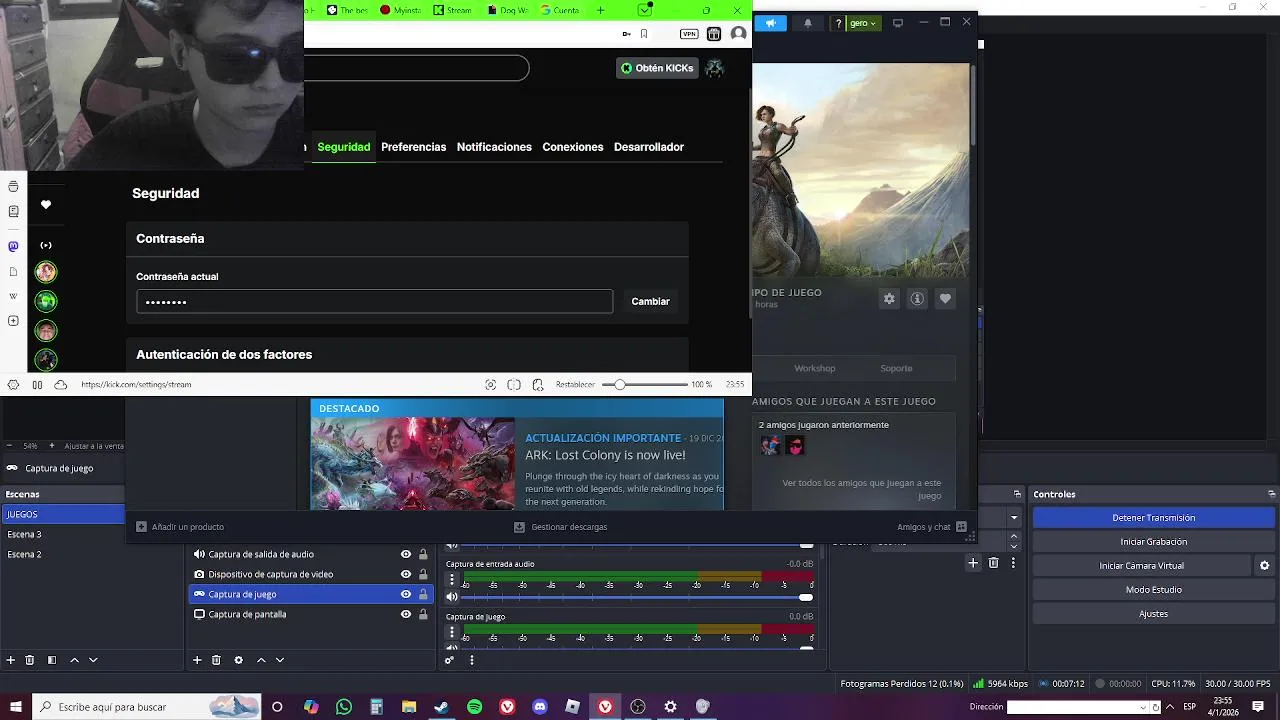
Task: Click Iniciar Cámara Virtual button
Action: coord(1142,566)
